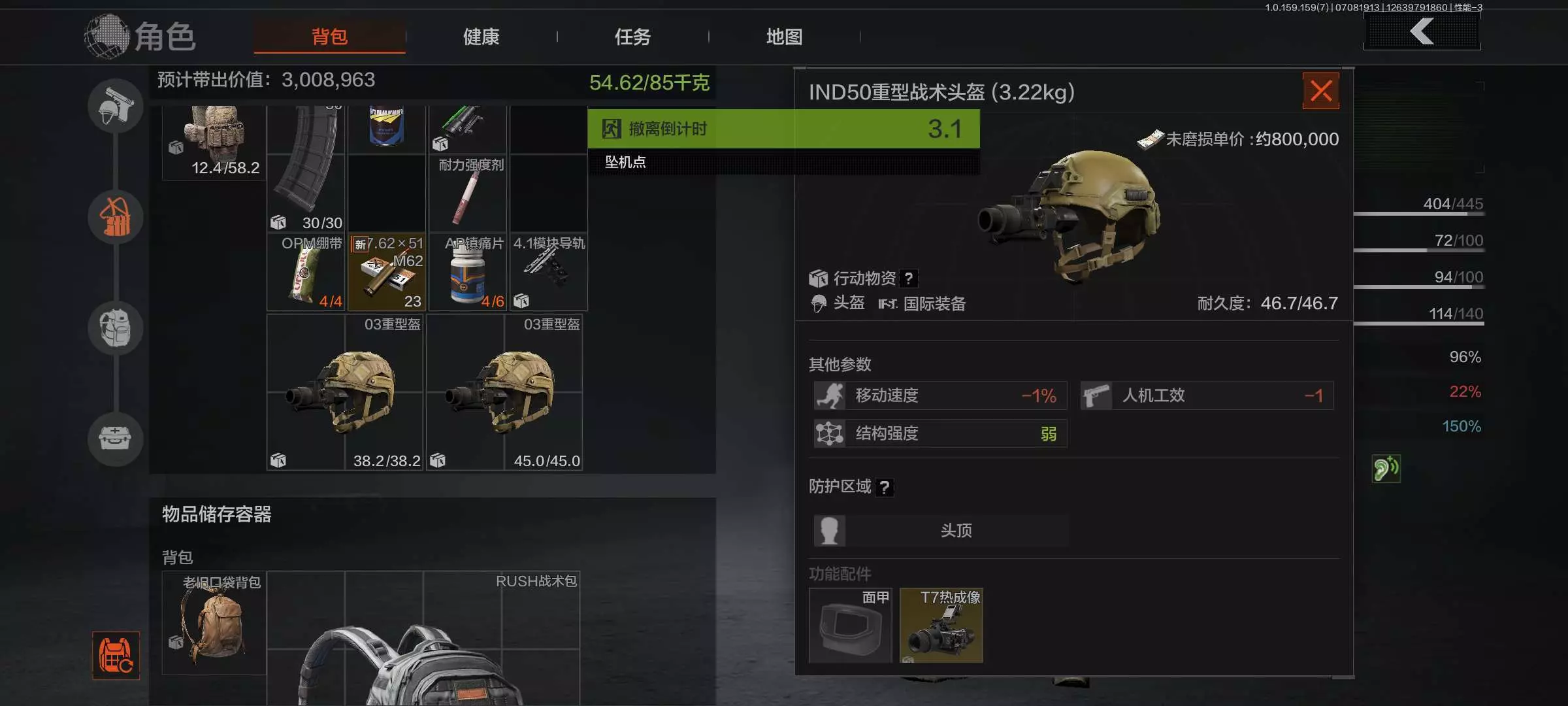Click the question mark beside 行动物资
Image resolution: width=1568 pixels, height=706 pixels.
point(909,278)
